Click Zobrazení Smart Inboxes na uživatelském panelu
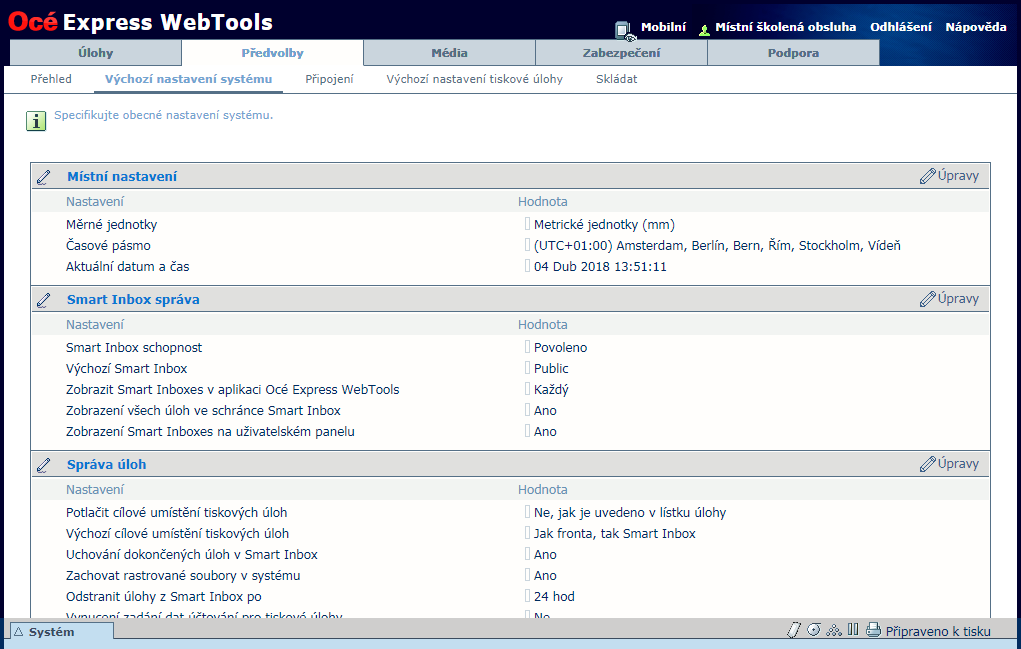 pos(210,431)
